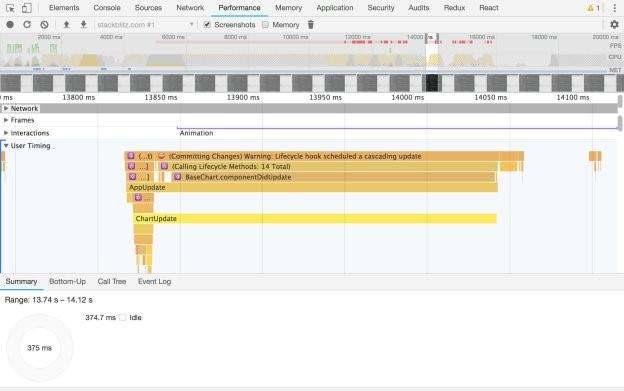Enable the Memory checkbox
This screenshot has height=391, width=624.
pyautogui.click(x=265, y=25)
